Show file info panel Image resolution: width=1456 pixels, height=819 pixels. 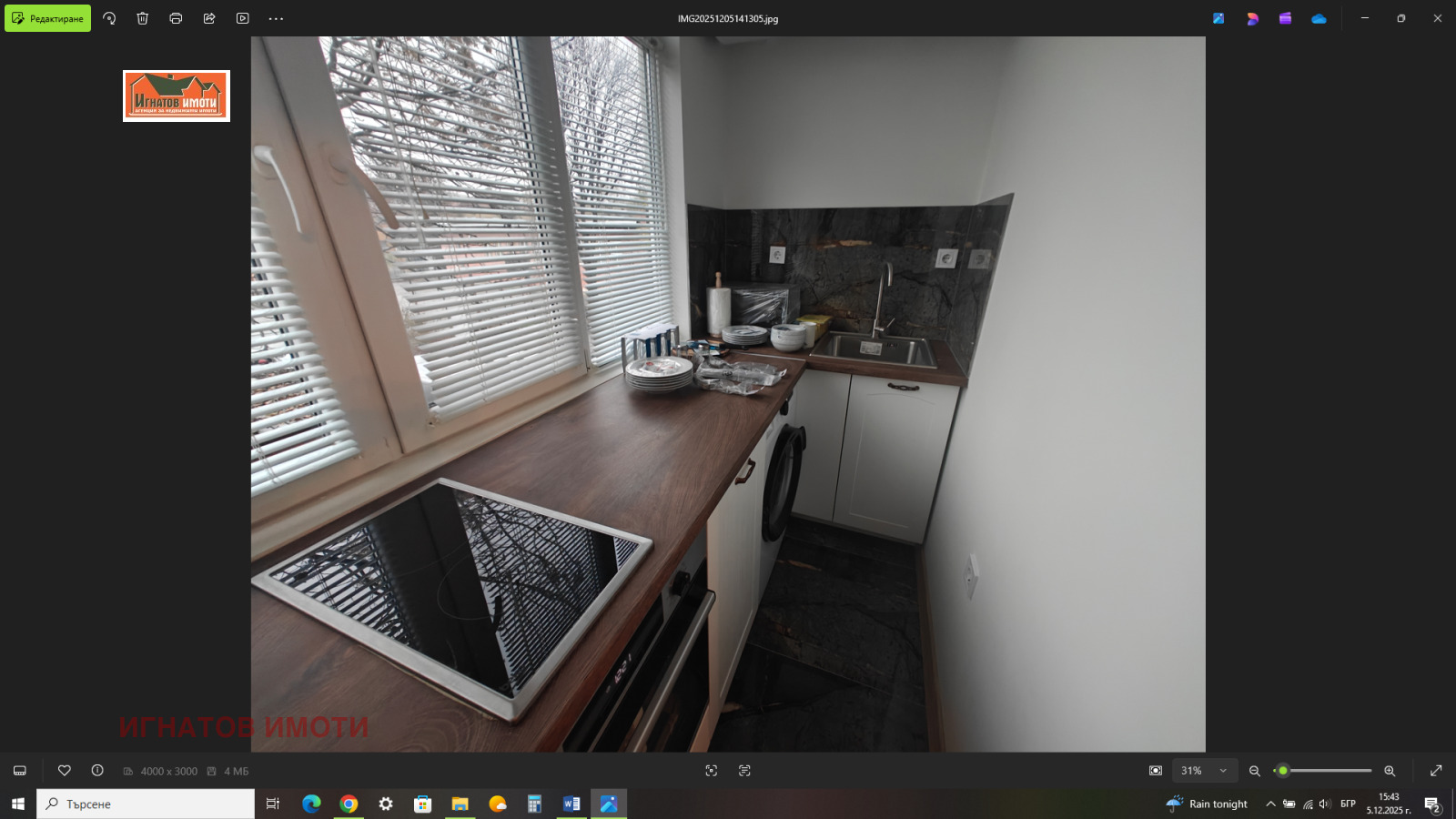[97, 771]
